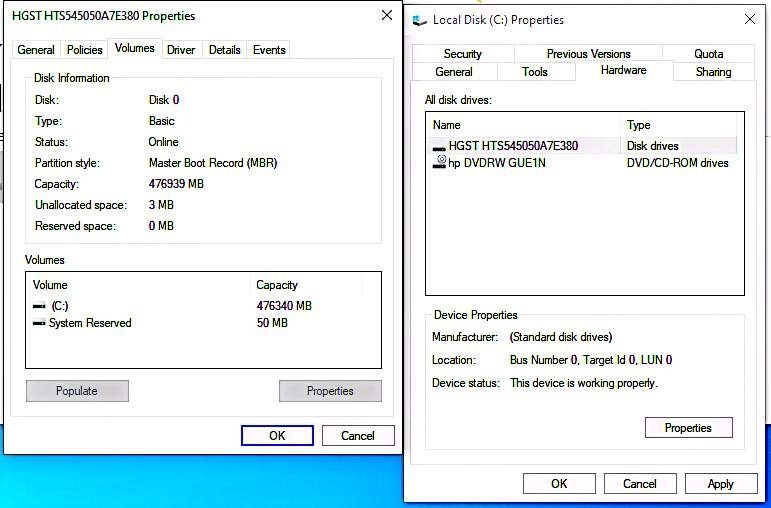Select the Volumes tab
Screen dimensions: 771x508
(135, 48)
